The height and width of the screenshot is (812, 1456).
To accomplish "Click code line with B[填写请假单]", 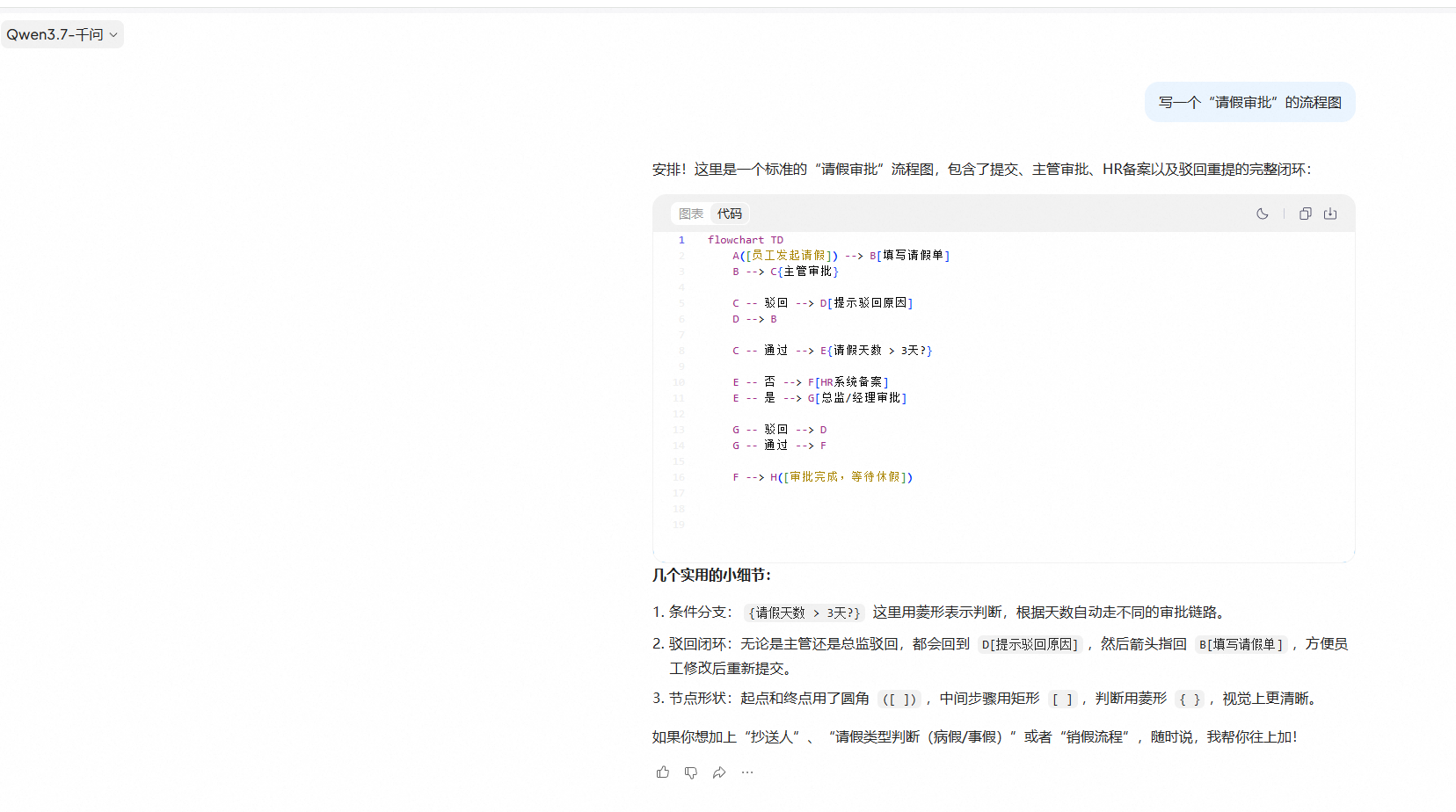I will tap(841, 256).
